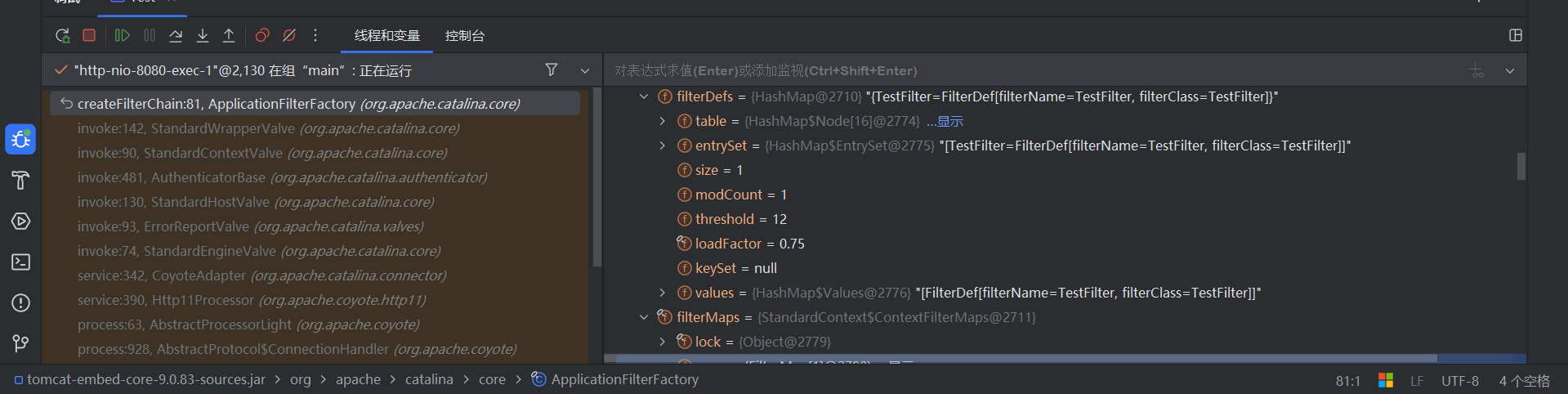Click the Step Out icon
Viewport: 1568px width, 394px height.
(229, 35)
